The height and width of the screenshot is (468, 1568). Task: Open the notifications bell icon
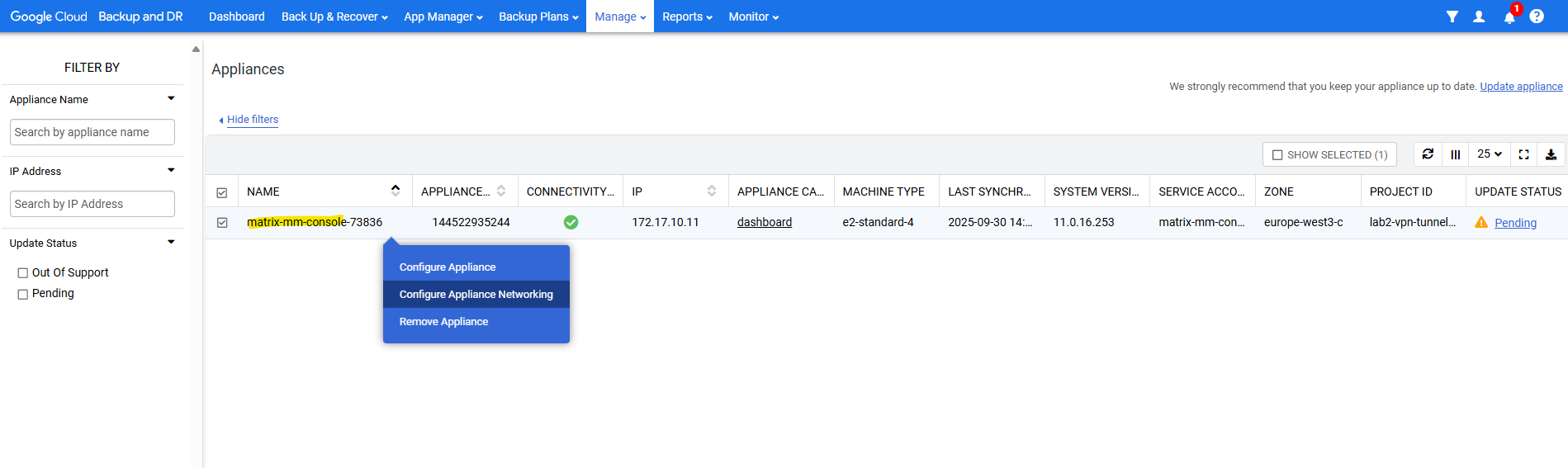click(1509, 17)
